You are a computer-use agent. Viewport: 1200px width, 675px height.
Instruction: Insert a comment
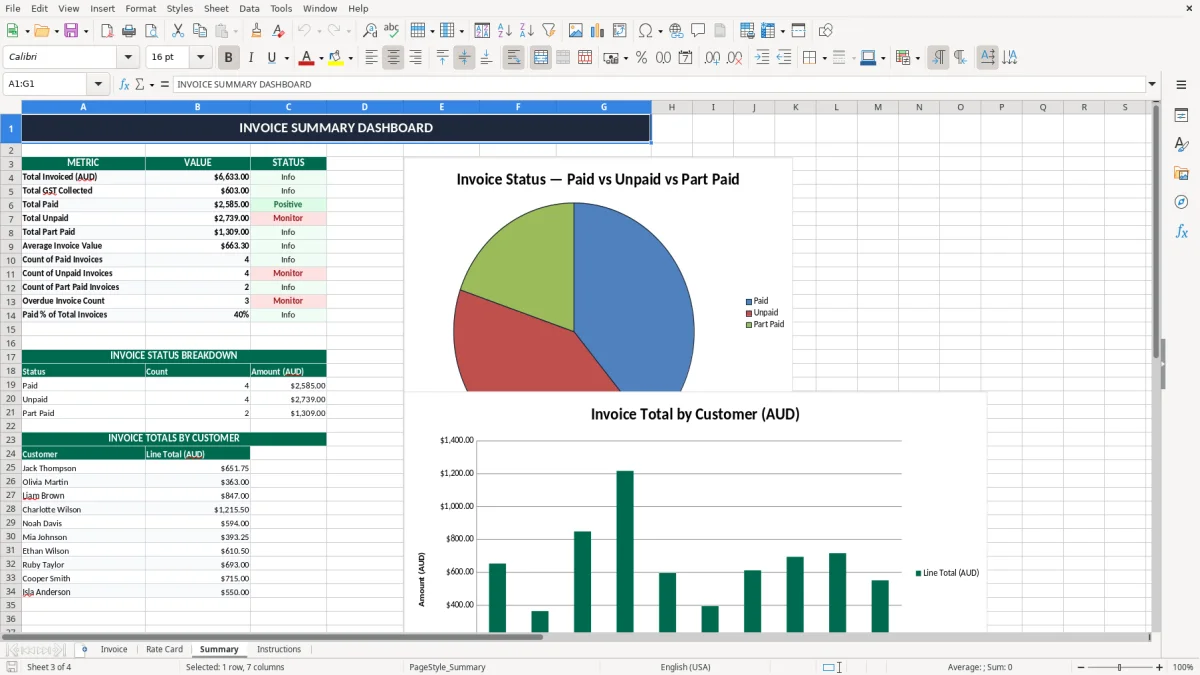[x=698, y=31]
